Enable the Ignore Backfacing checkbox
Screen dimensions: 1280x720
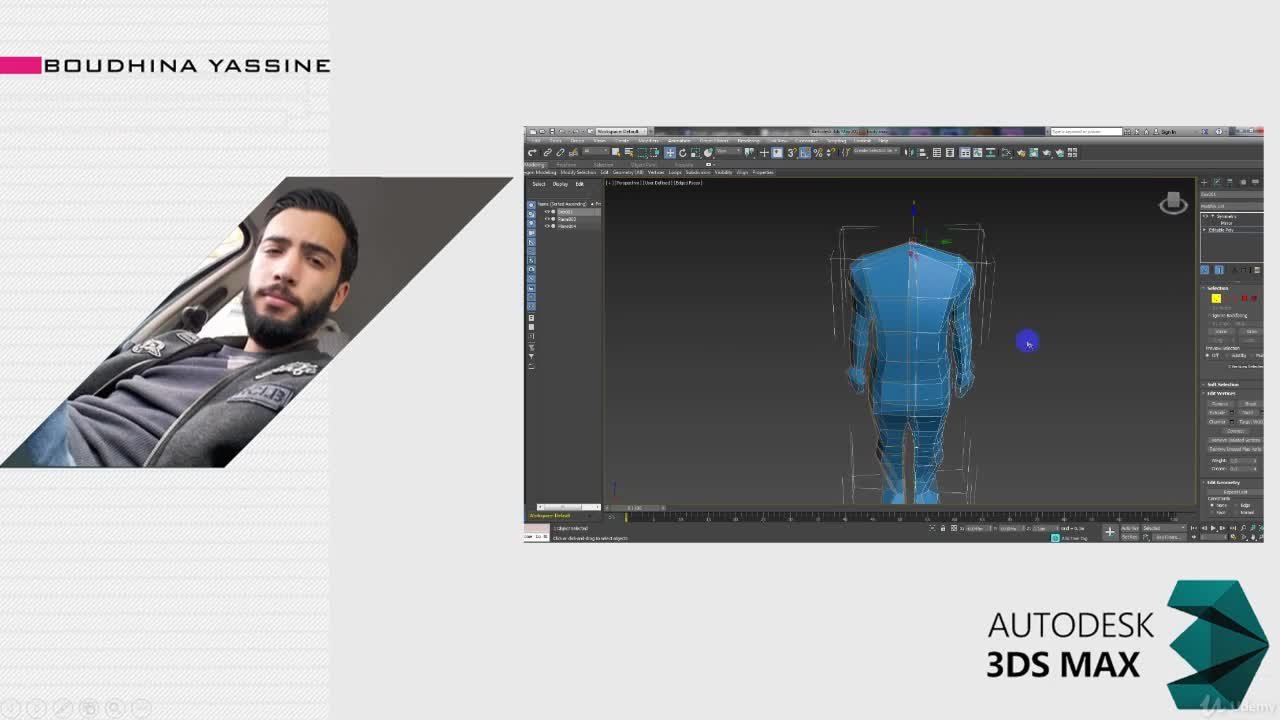coord(1211,314)
